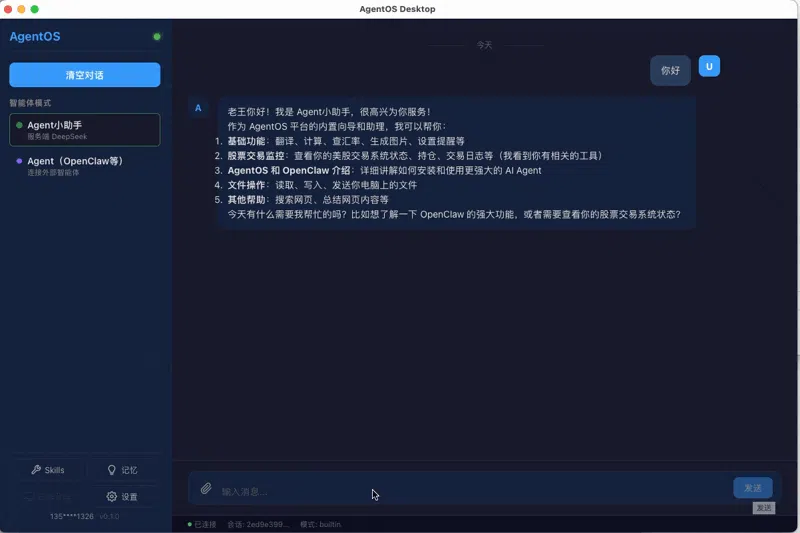
Task: Clear the chat with 清空对话 button
Action: [85, 75]
